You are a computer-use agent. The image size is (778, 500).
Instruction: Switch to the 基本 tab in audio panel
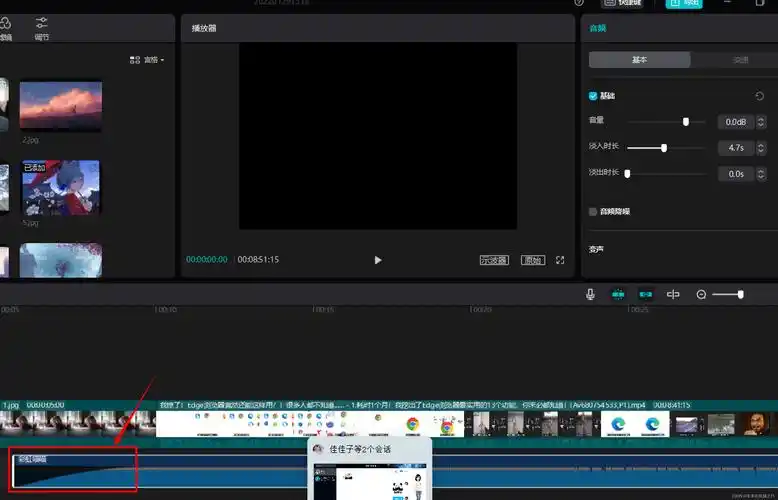tap(639, 60)
